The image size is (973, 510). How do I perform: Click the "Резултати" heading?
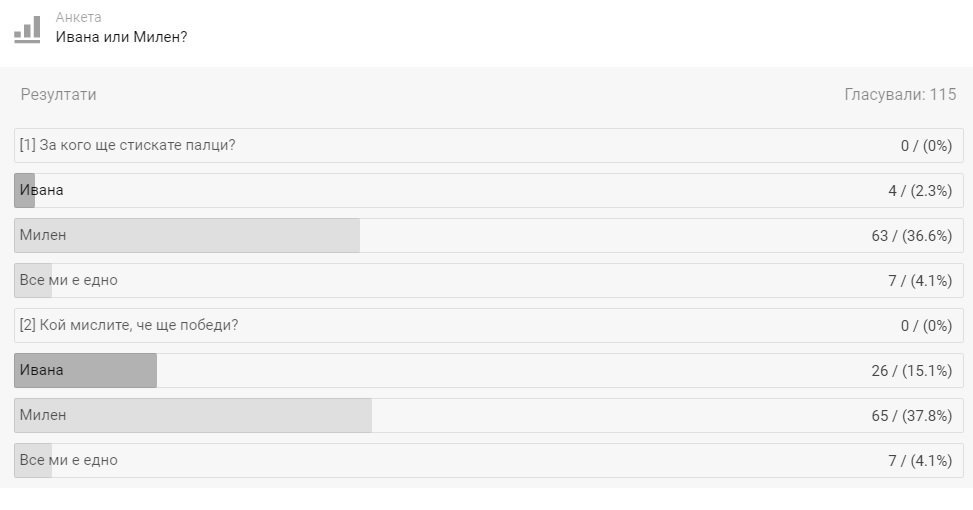point(58,95)
